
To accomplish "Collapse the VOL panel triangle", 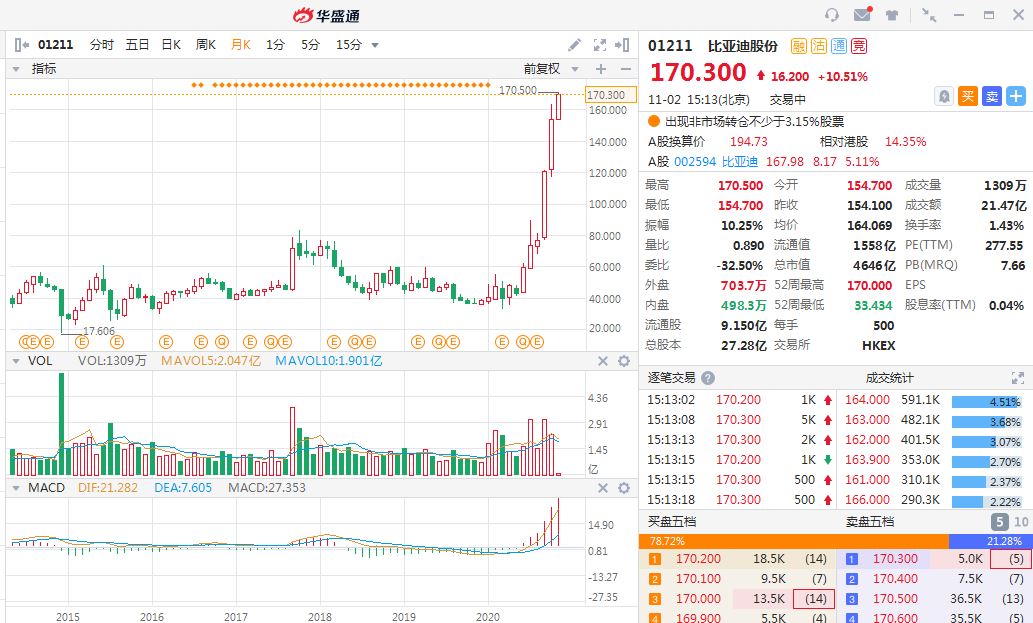I will pos(16,361).
